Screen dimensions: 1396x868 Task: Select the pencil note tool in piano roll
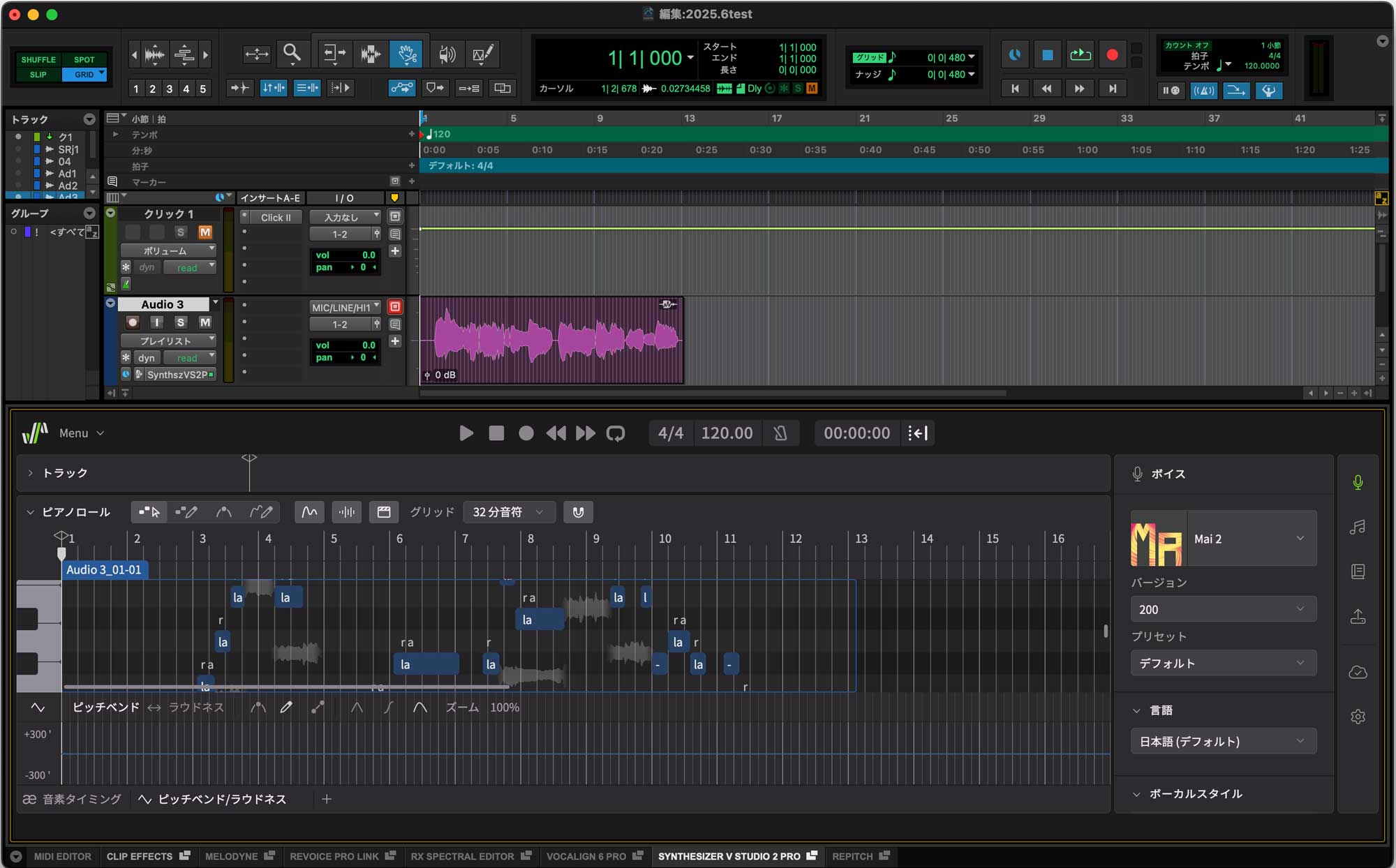pyautogui.click(x=186, y=512)
